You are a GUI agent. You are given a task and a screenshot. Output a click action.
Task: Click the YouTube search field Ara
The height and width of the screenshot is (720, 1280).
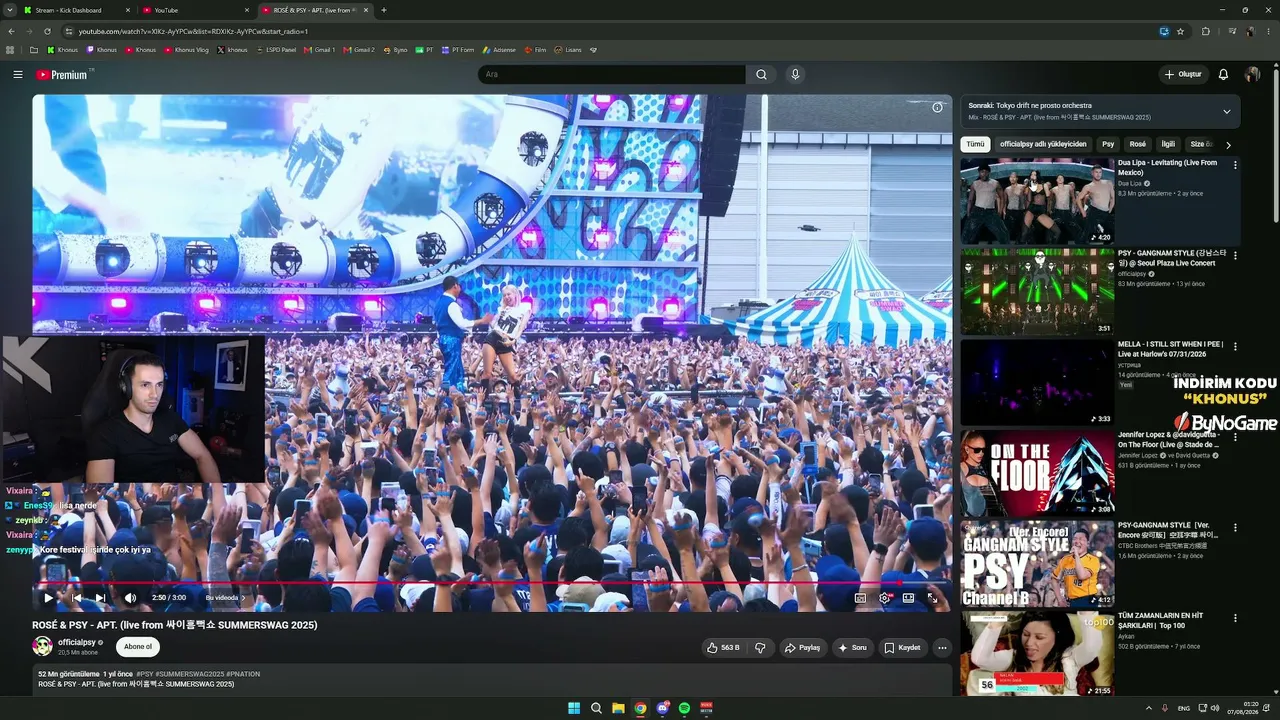click(x=612, y=75)
